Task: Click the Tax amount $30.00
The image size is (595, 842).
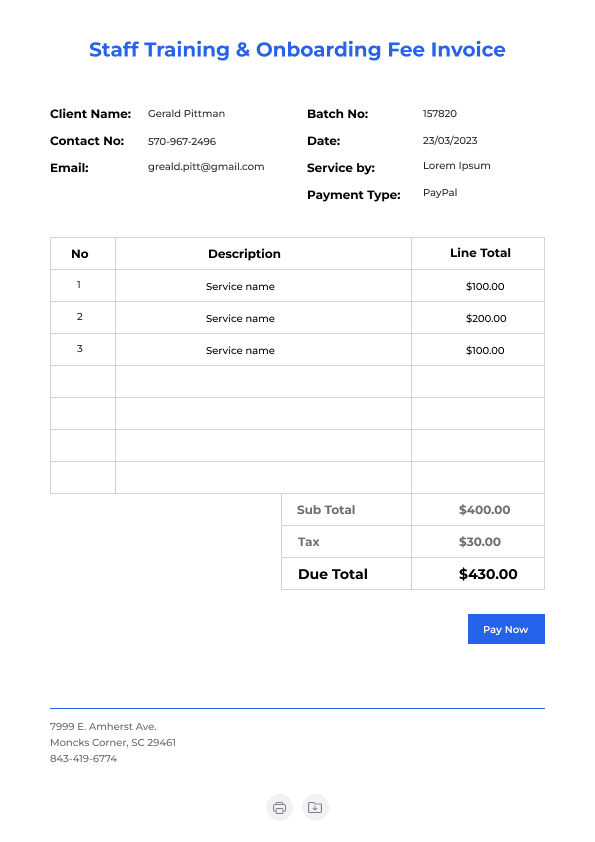Action: click(480, 542)
